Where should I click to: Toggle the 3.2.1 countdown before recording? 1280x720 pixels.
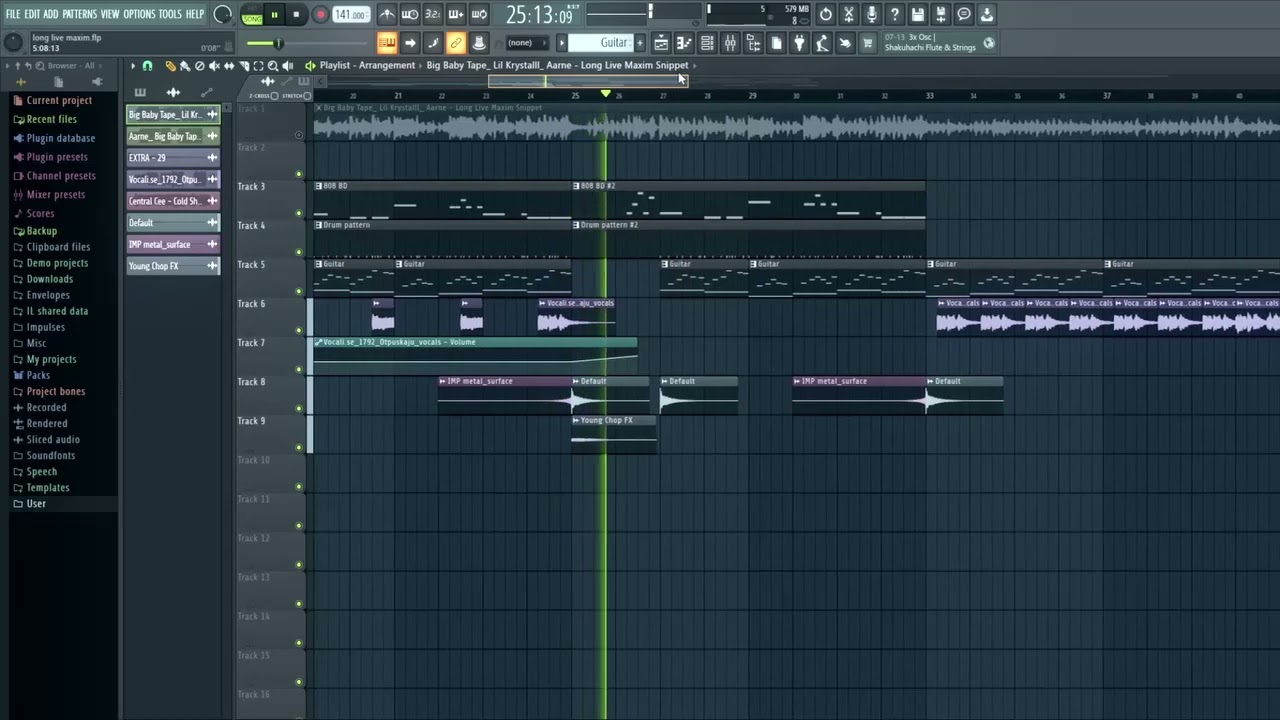coord(433,14)
